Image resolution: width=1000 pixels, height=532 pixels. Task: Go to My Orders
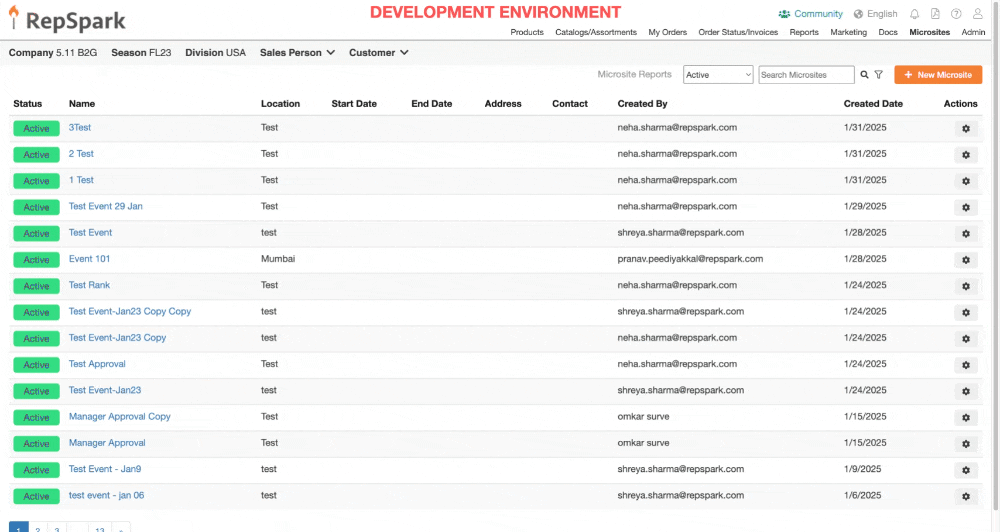[x=667, y=32]
